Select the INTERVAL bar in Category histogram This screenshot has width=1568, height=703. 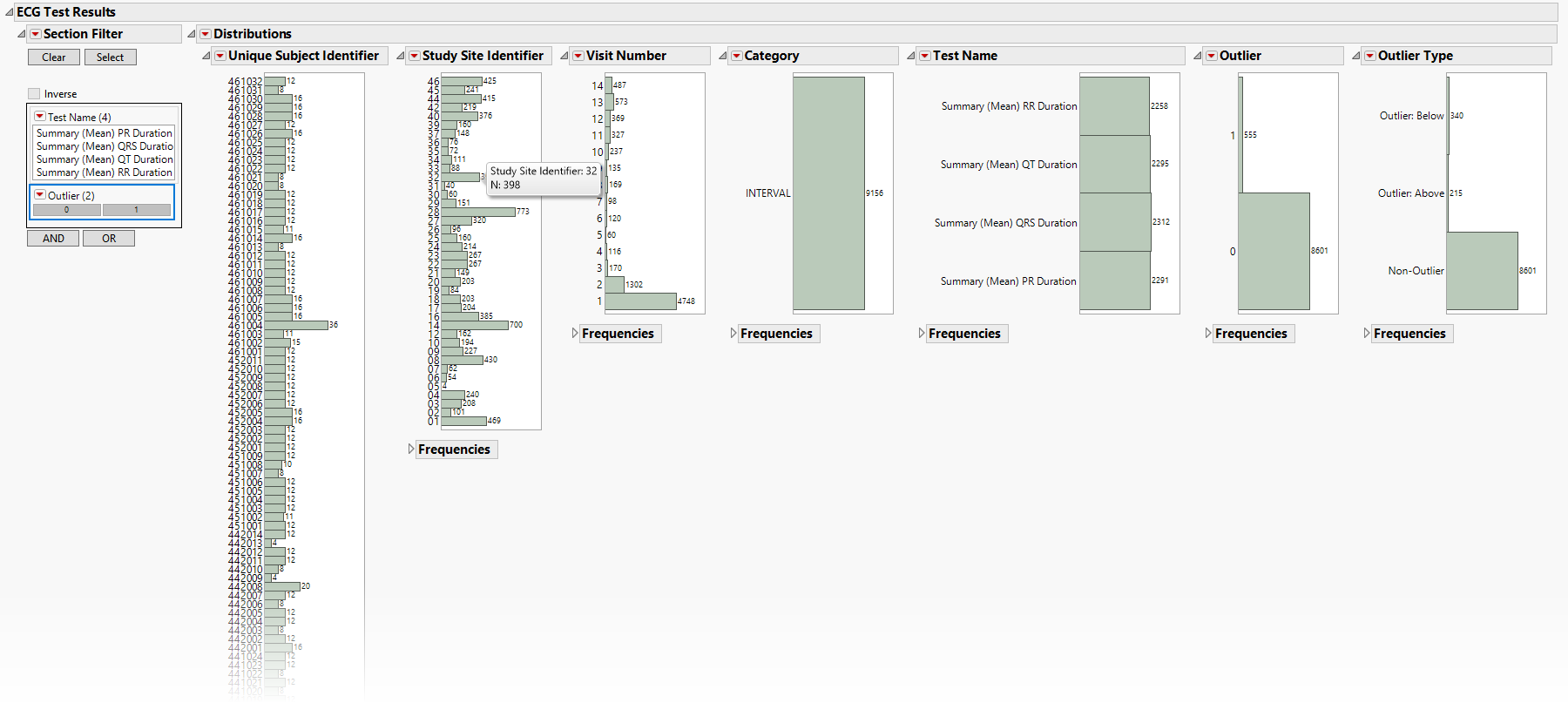click(x=828, y=193)
